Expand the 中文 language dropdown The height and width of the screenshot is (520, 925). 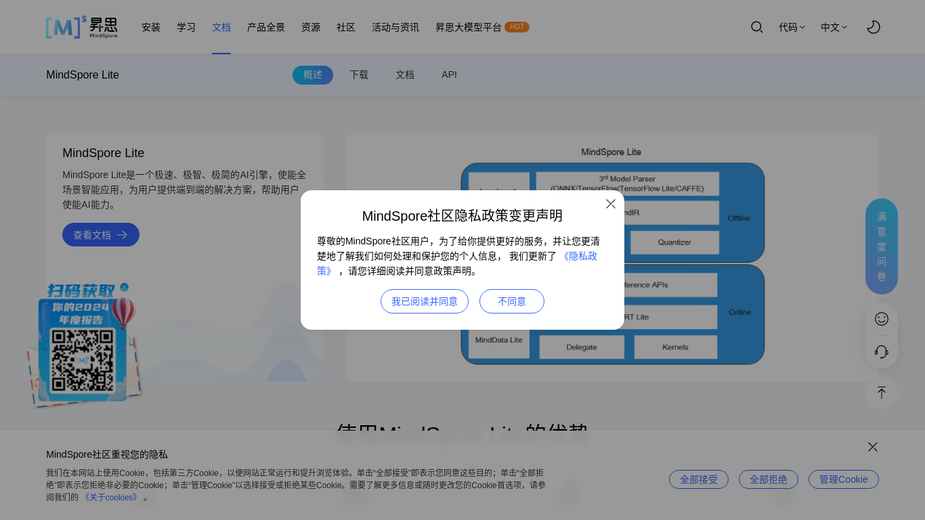pyautogui.click(x=834, y=27)
